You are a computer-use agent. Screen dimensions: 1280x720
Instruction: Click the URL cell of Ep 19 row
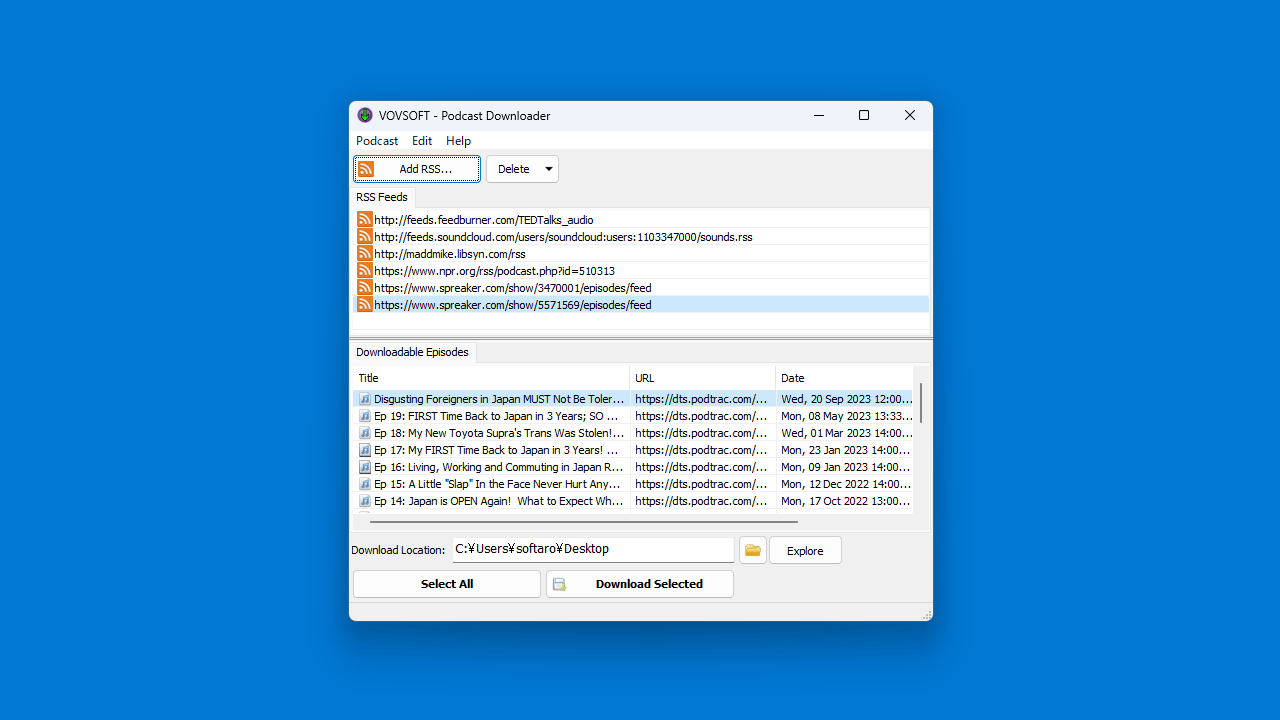(x=702, y=416)
